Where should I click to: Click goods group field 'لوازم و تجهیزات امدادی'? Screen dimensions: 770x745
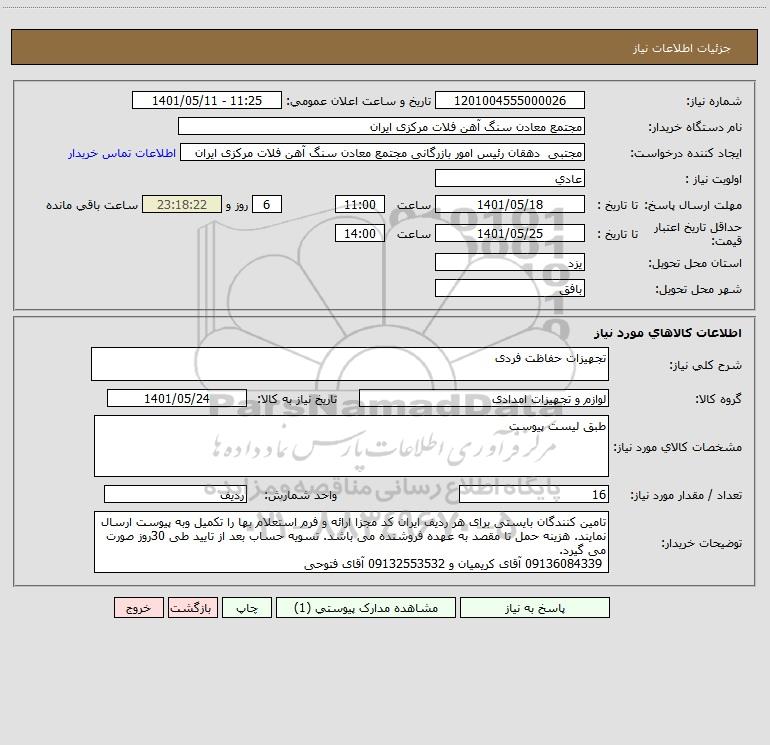point(484,398)
